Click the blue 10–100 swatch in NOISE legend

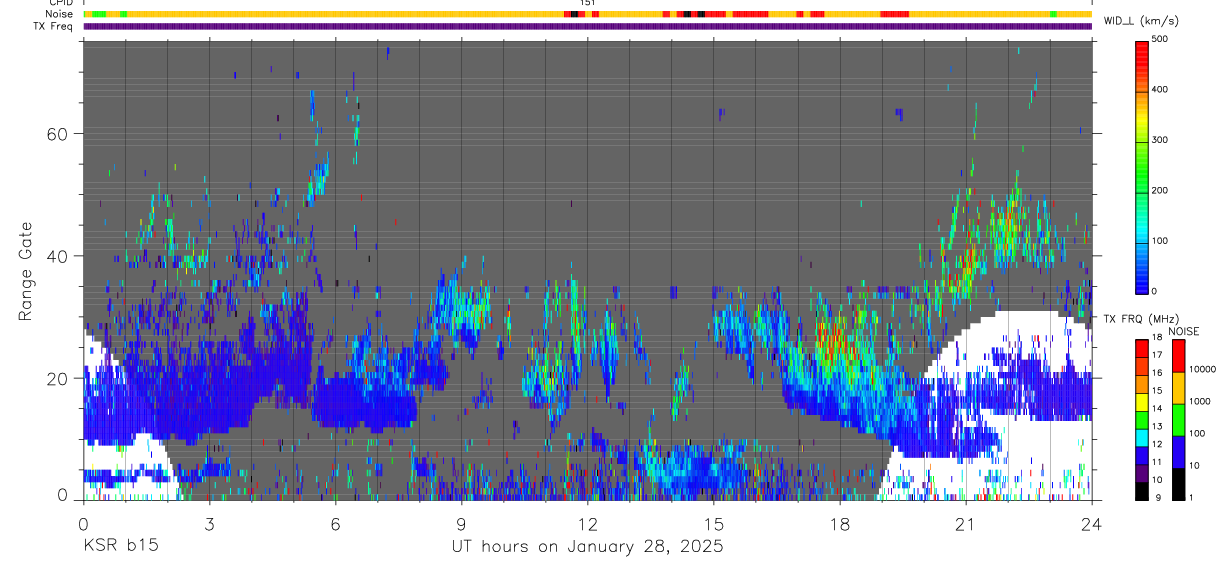1179,452
